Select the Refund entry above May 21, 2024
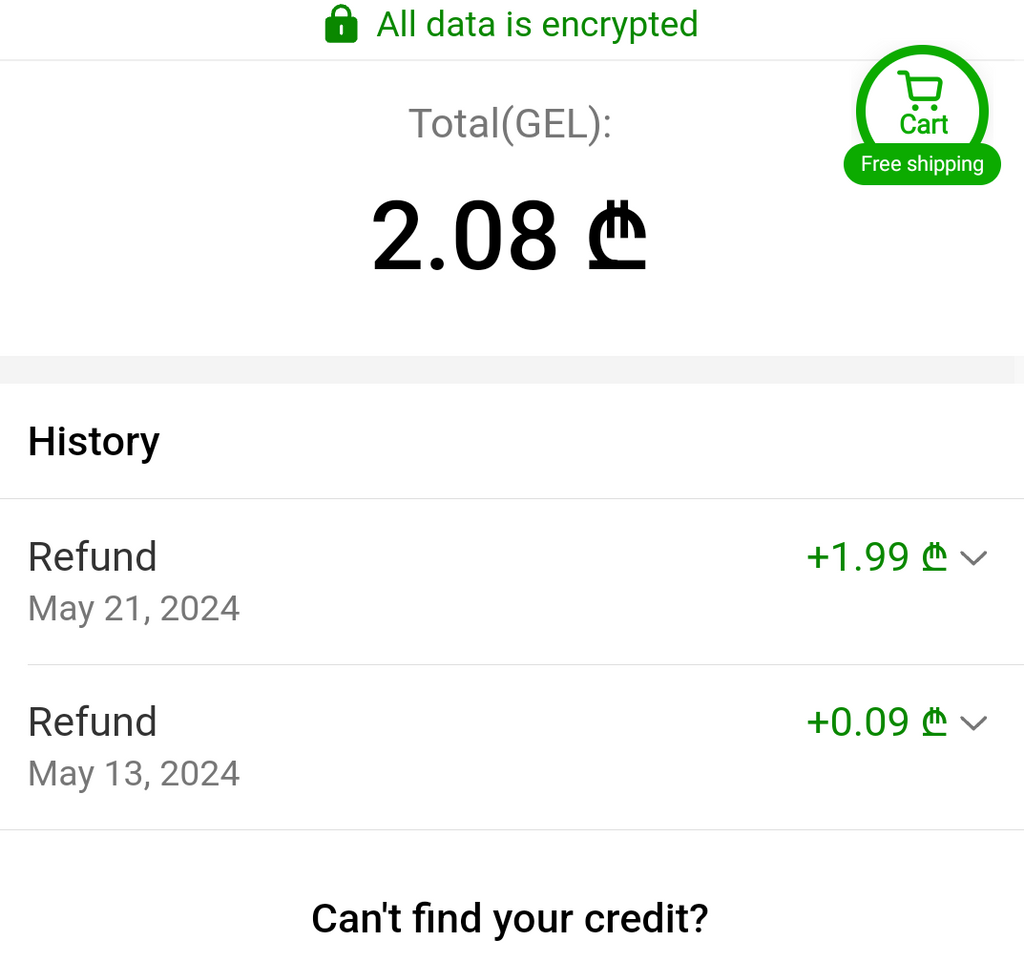The width and height of the screenshot is (1024, 972). (93, 557)
